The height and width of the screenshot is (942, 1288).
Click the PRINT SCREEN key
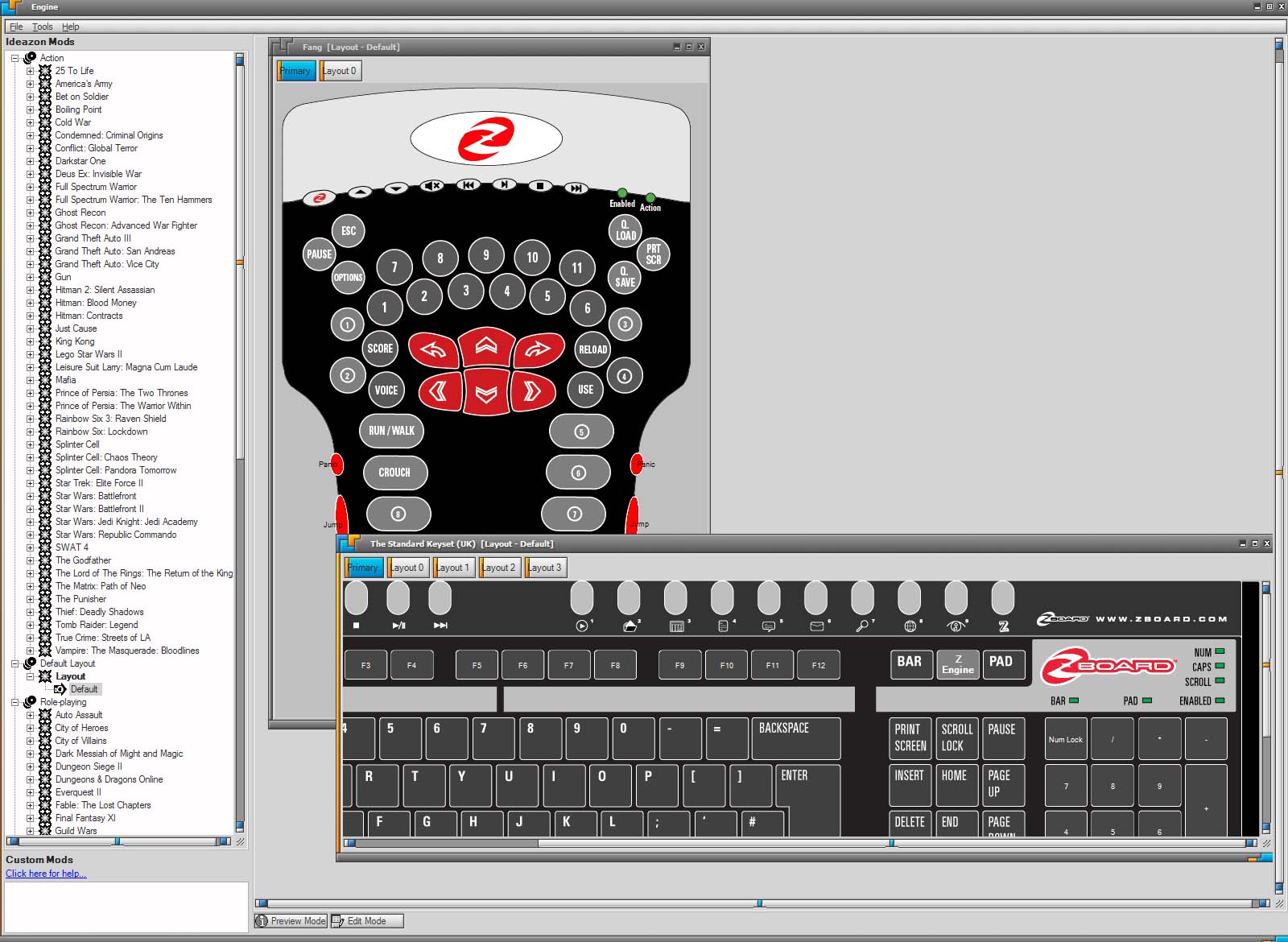[x=910, y=737]
